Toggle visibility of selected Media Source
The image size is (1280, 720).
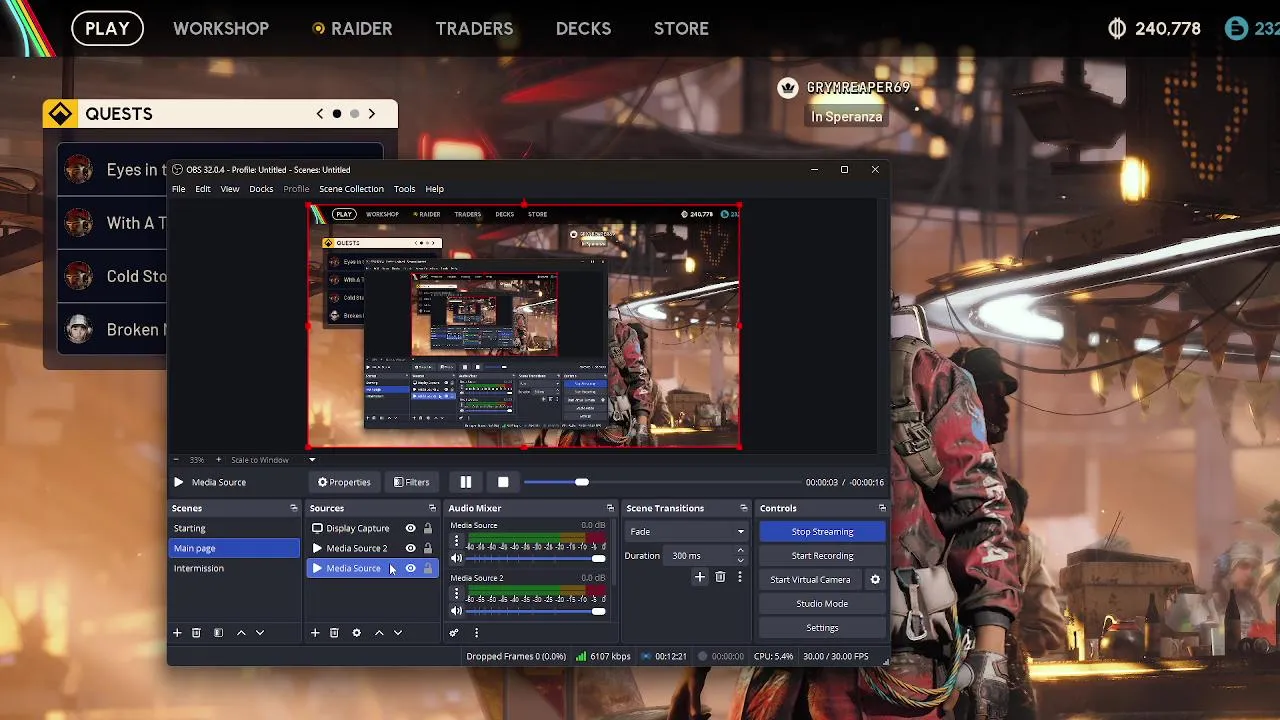click(410, 568)
